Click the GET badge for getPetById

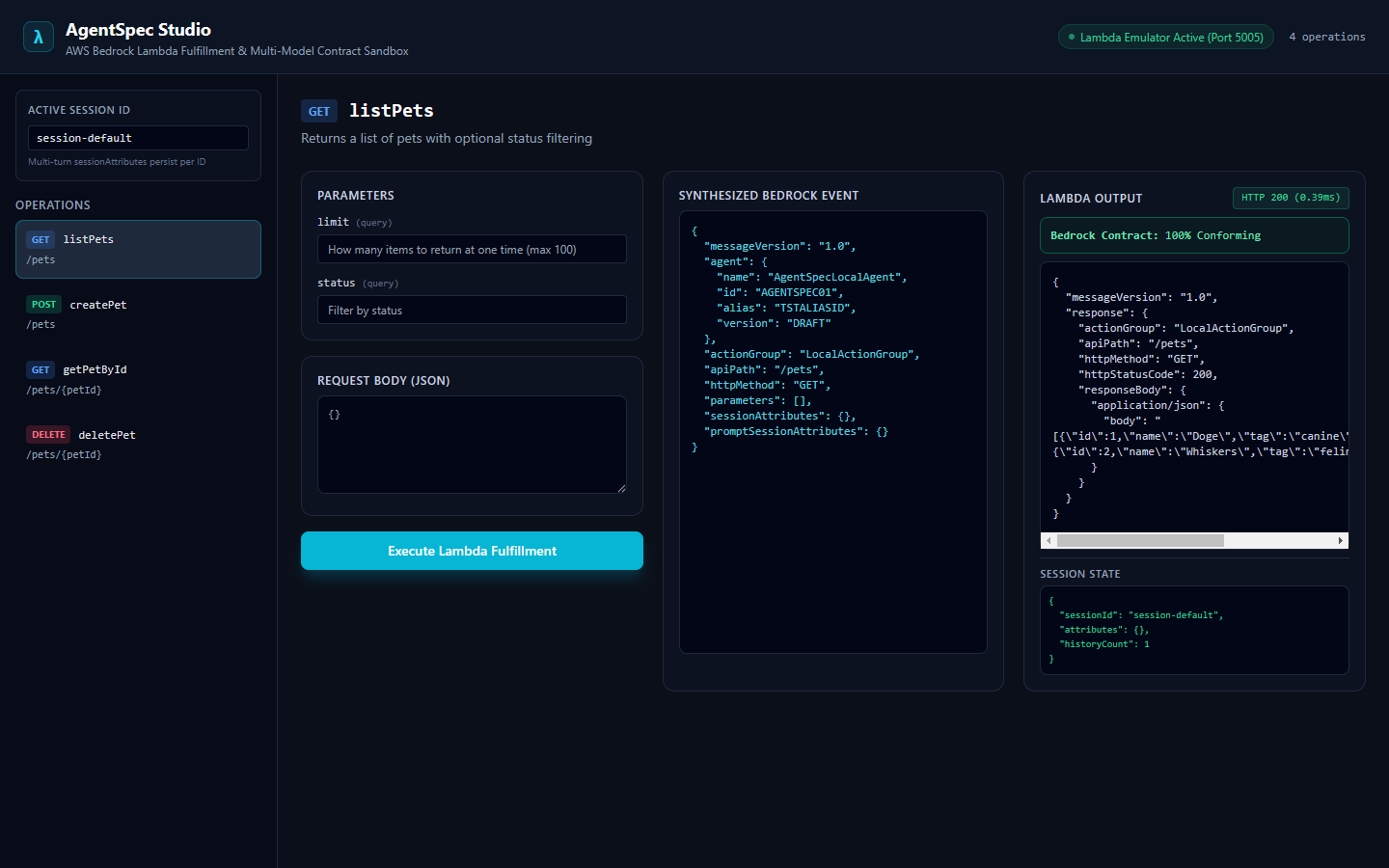[41, 369]
